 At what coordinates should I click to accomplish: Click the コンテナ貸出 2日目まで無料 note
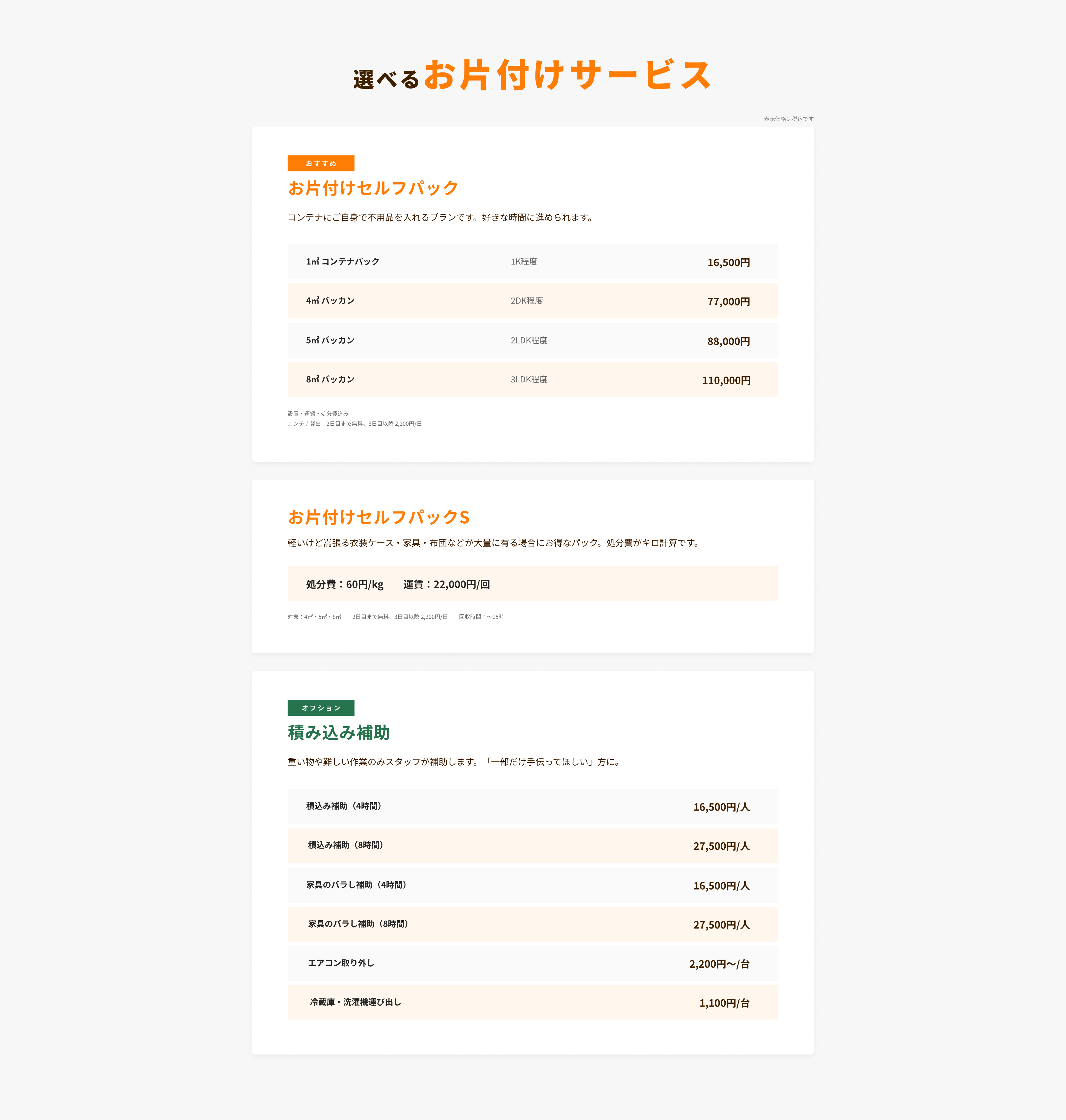pyautogui.click(x=355, y=424)
